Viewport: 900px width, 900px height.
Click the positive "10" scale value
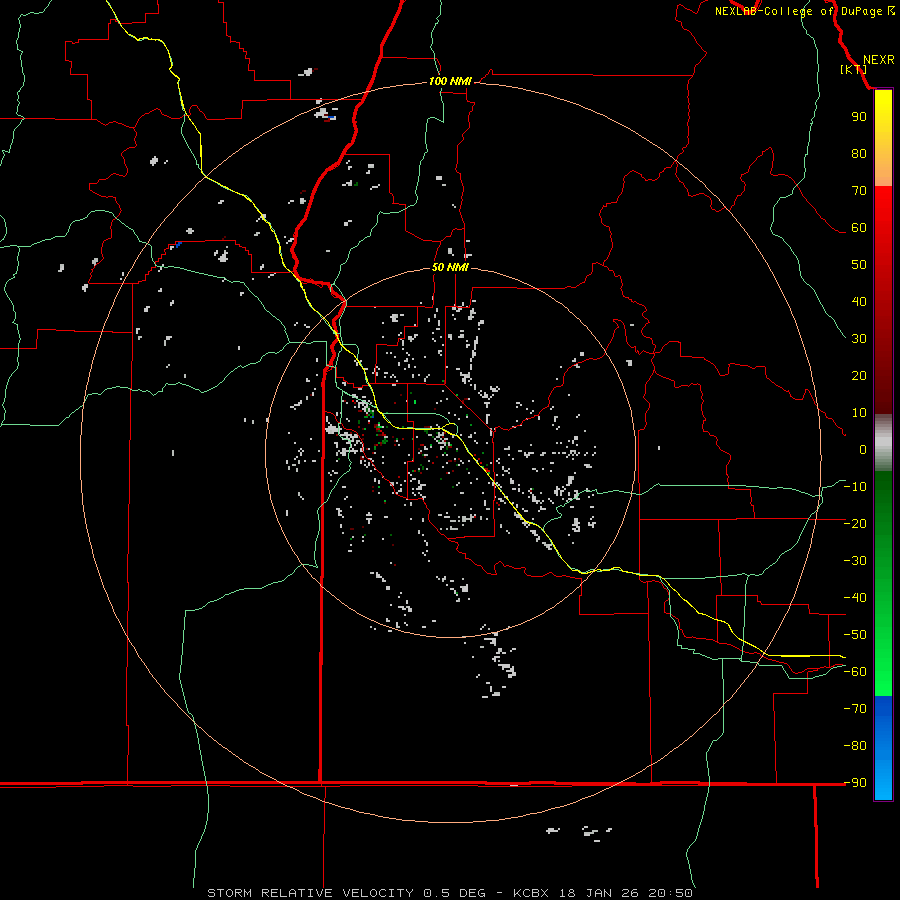coord(859,413)
